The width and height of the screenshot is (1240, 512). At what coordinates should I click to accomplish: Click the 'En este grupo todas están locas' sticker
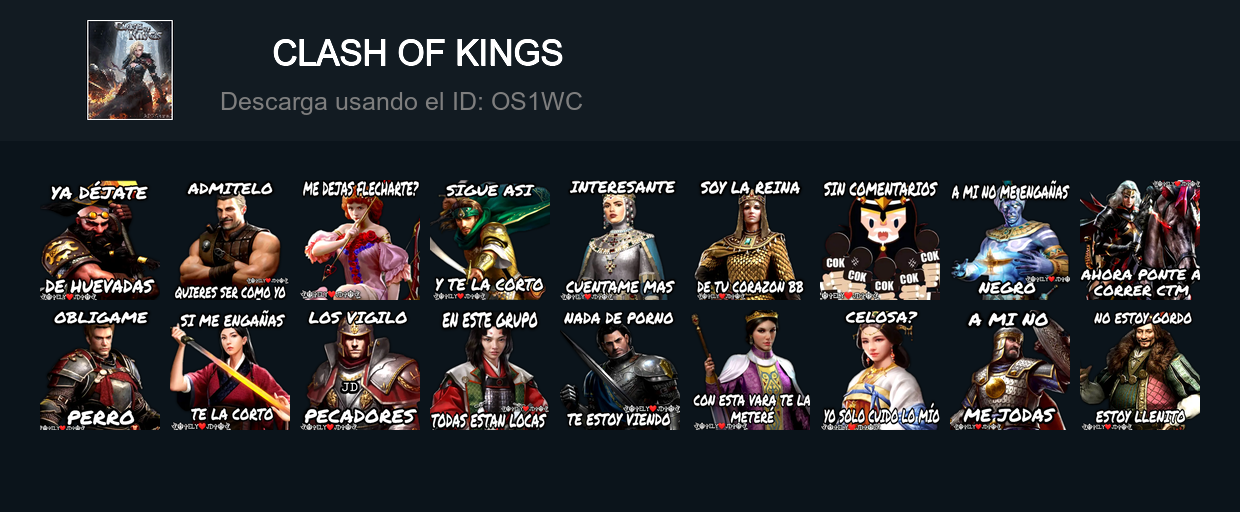490,370
